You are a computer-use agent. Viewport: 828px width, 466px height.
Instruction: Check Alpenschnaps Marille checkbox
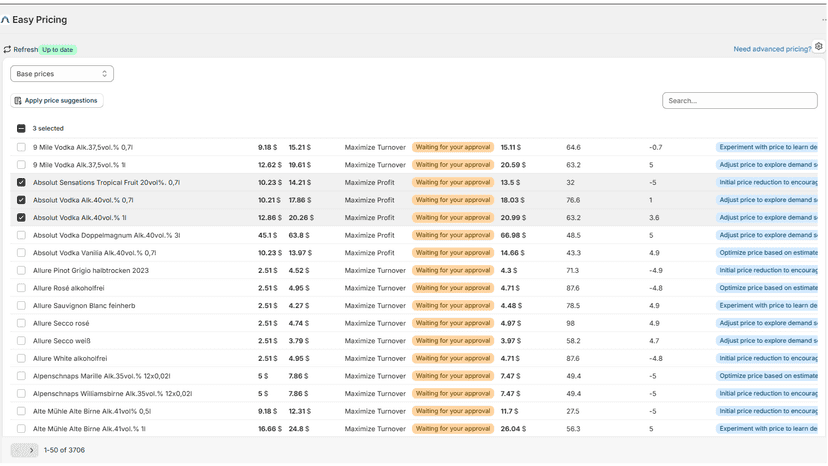coord(21,376)
